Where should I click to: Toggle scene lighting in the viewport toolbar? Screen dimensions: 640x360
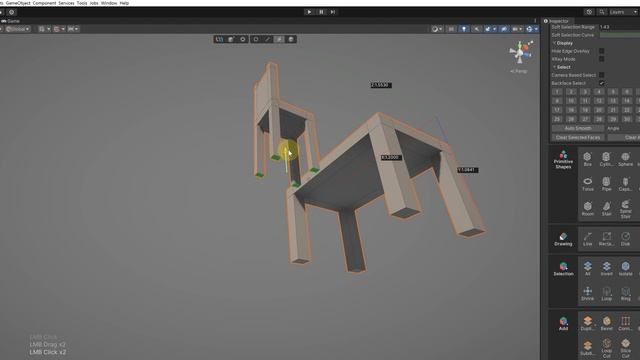[464, 29]
